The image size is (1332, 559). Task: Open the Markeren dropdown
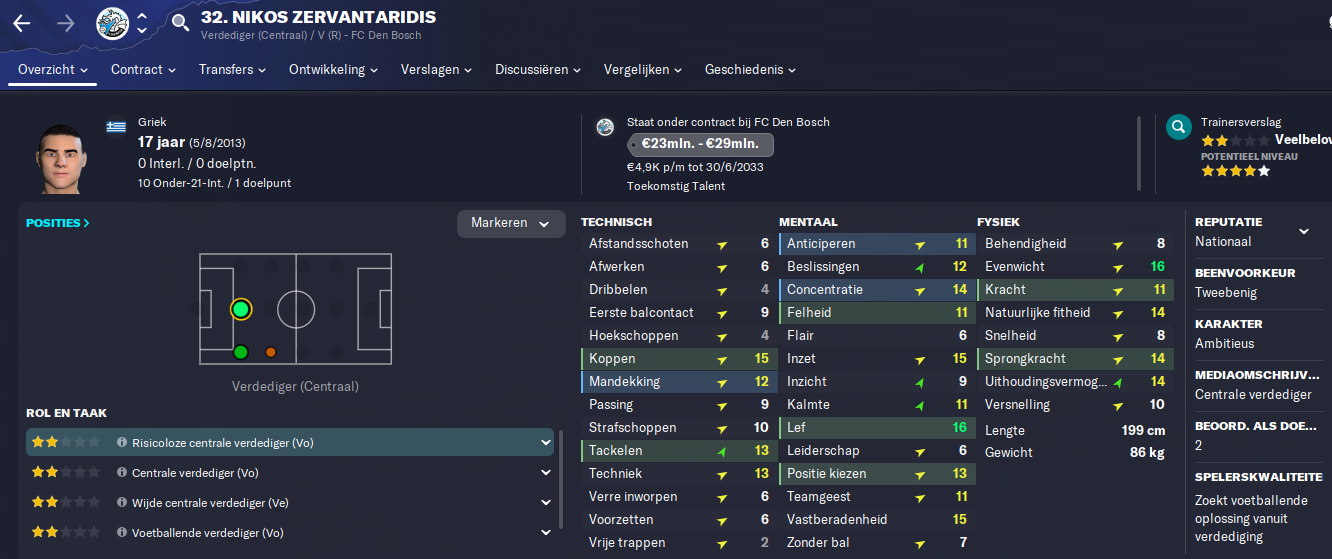[511, 223]
